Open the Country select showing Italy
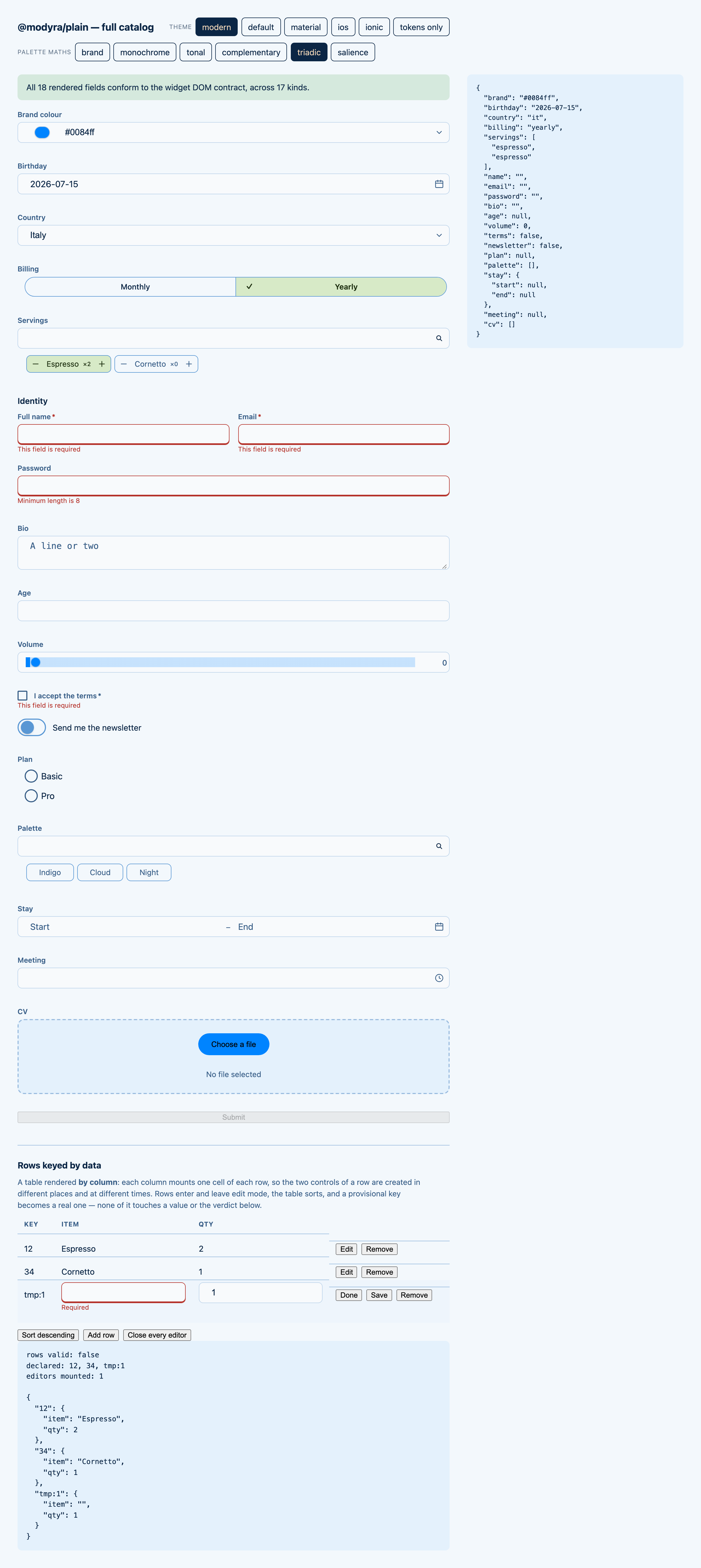This screenshot has width=701, height=1568. pos(233,236)
